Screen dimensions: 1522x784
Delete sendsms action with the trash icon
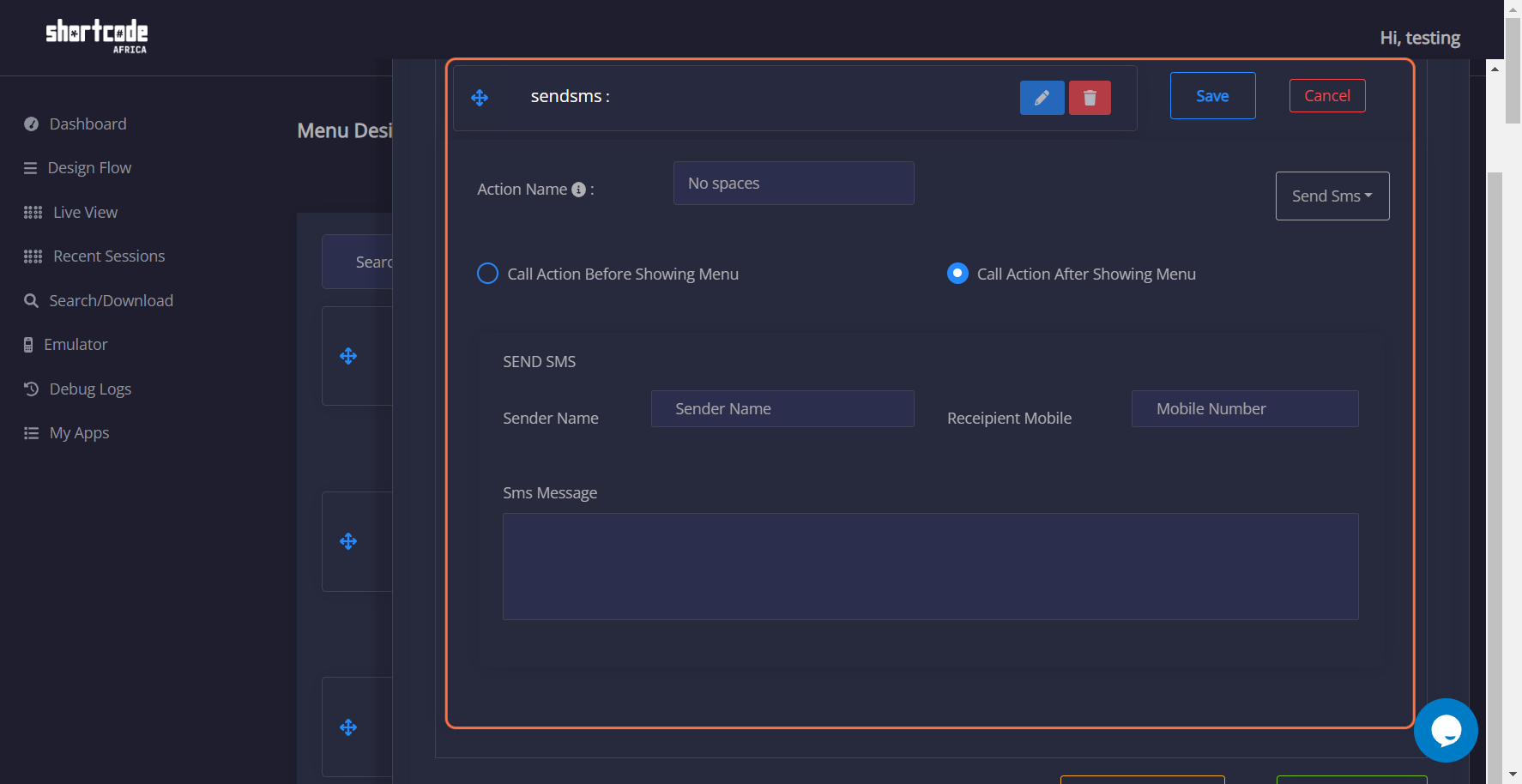(x=1090, y=98)
